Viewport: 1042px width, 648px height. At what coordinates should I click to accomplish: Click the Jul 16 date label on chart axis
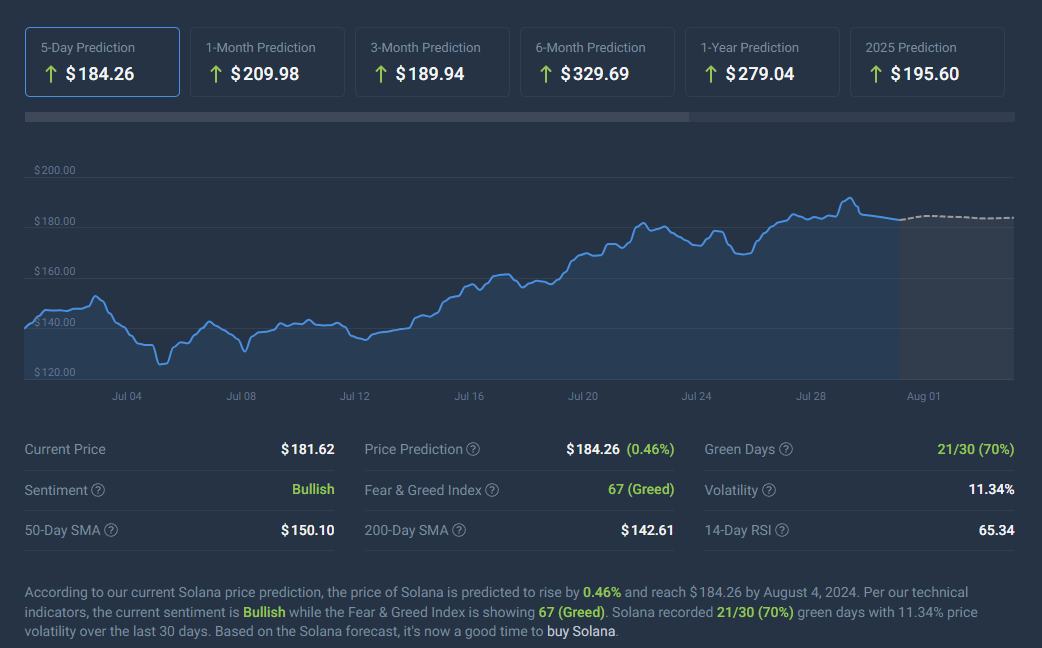(x=469, y=396)
